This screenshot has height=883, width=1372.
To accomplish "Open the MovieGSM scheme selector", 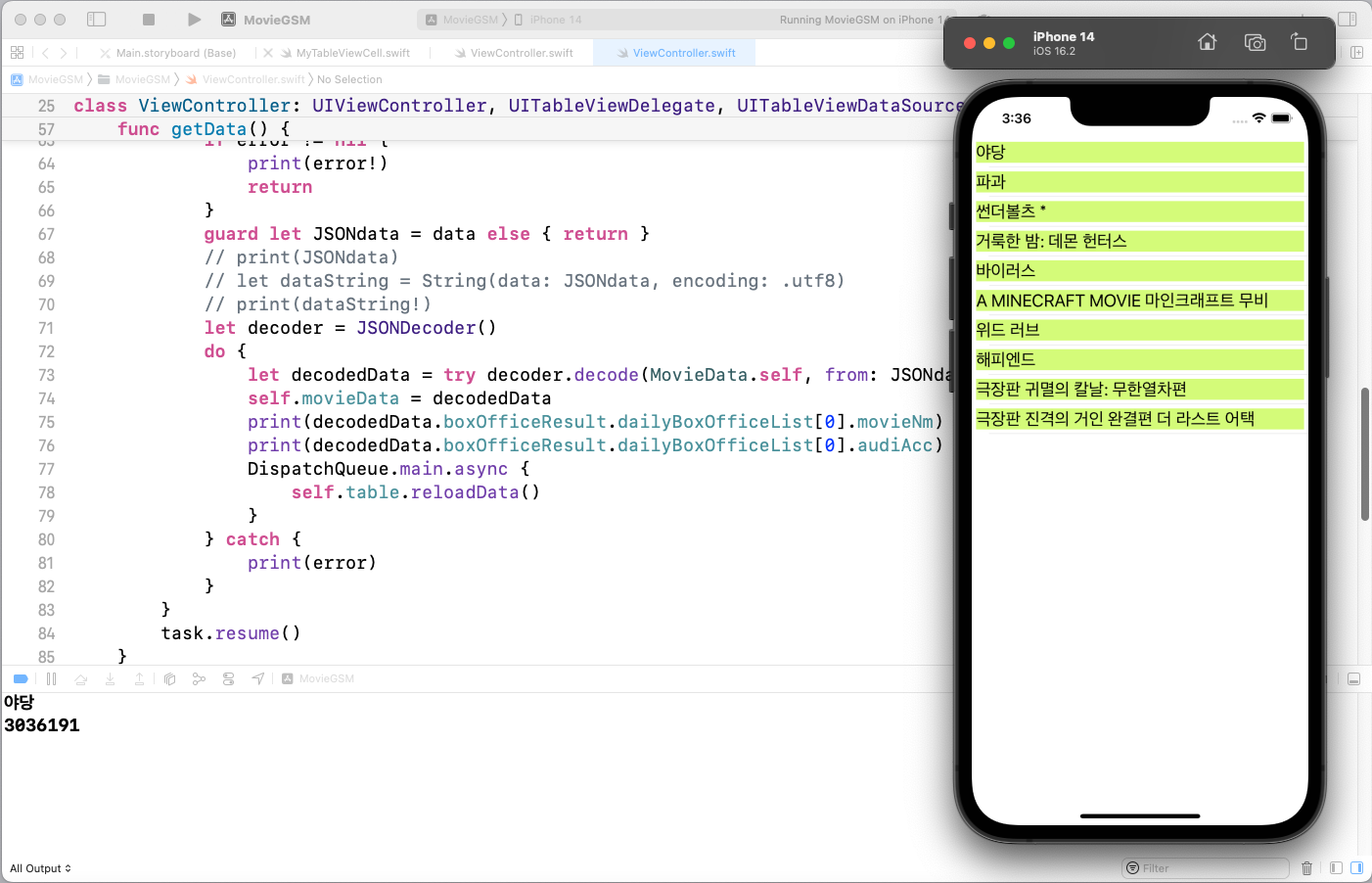I will [461, 20].
